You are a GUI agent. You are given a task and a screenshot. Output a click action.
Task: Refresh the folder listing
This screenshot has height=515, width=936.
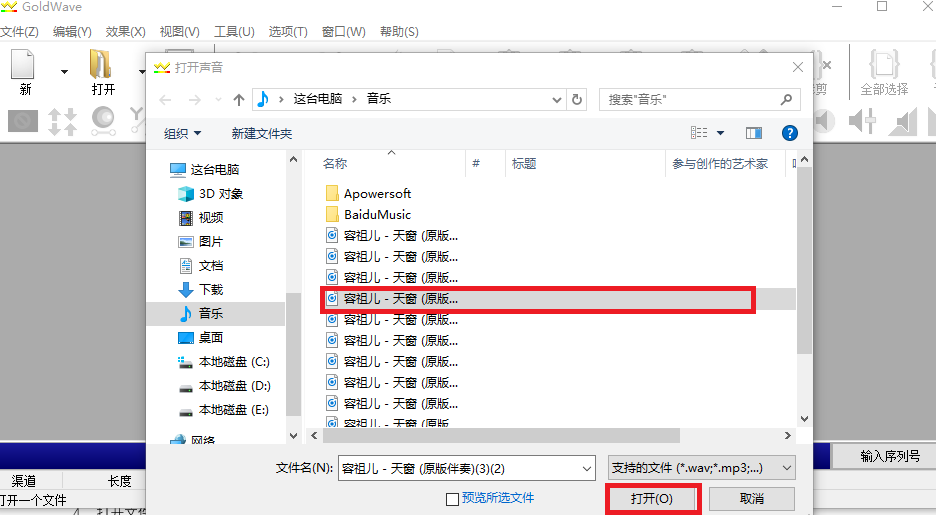coord(577,100)
